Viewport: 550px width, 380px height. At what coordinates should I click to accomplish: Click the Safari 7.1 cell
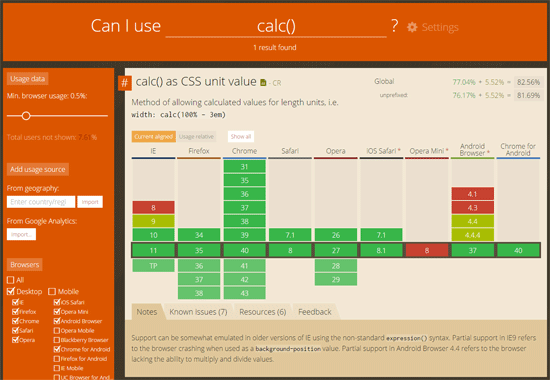click(x=290, y=235)
